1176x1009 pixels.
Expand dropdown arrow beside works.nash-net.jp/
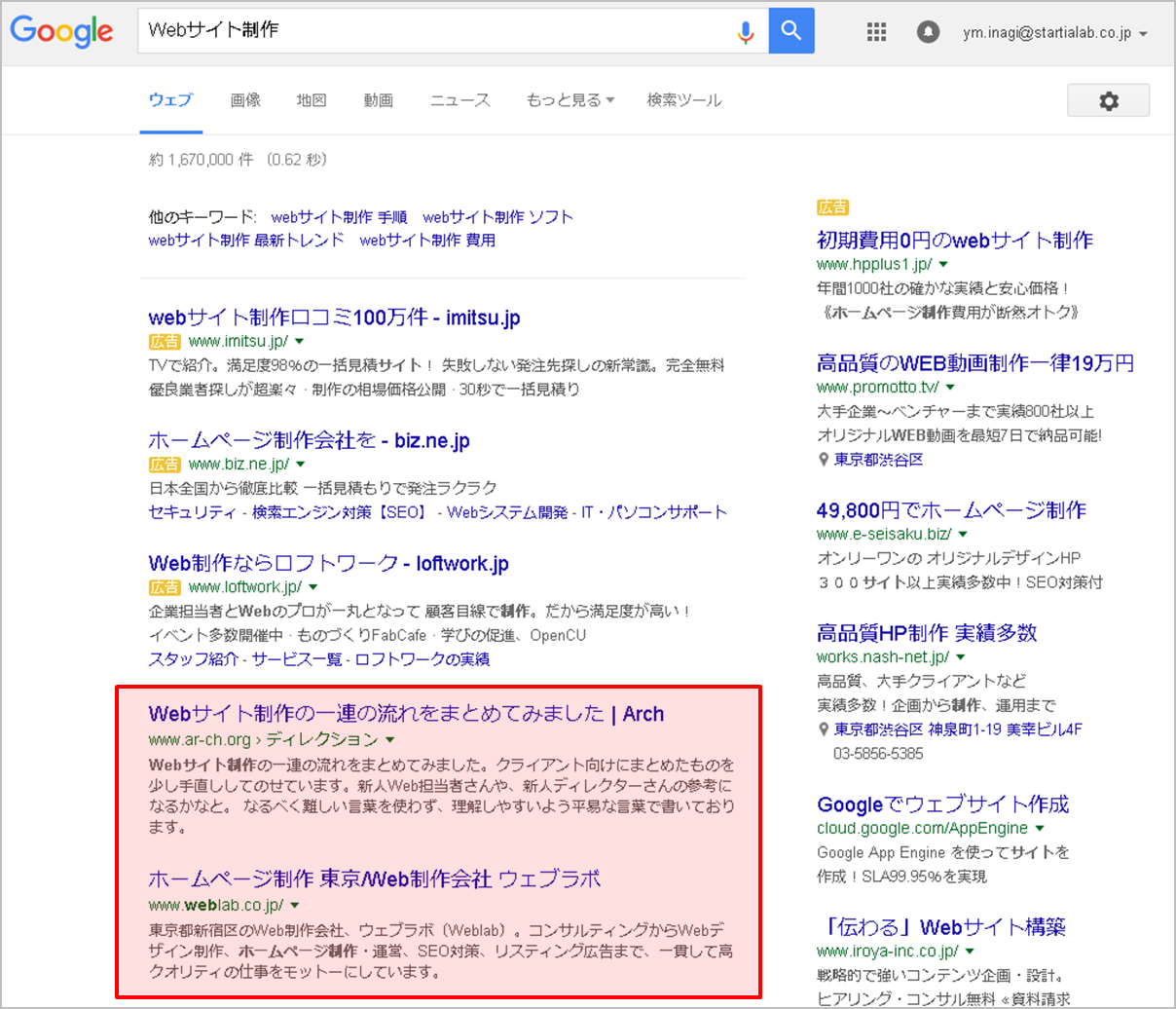(960, 657)
